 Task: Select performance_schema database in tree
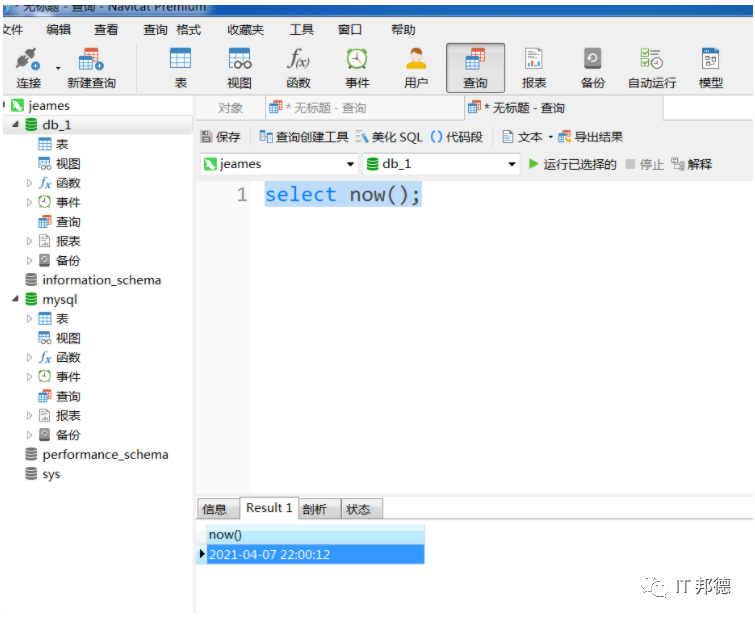point(97,454)
